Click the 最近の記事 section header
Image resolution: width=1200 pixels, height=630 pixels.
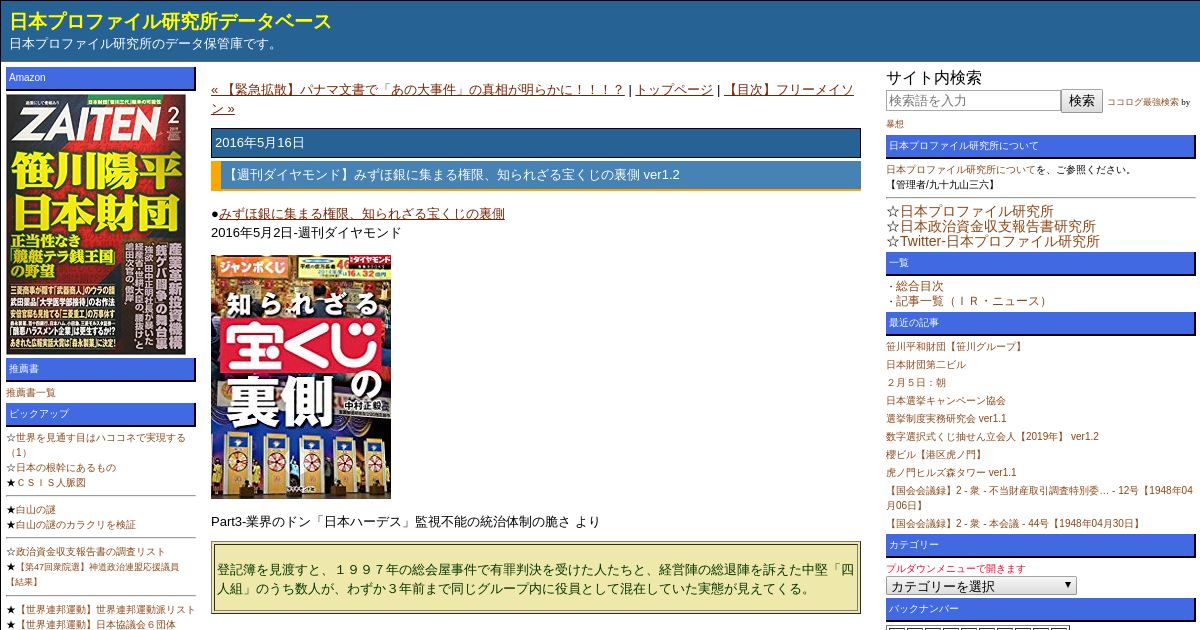click(1040, 323)
